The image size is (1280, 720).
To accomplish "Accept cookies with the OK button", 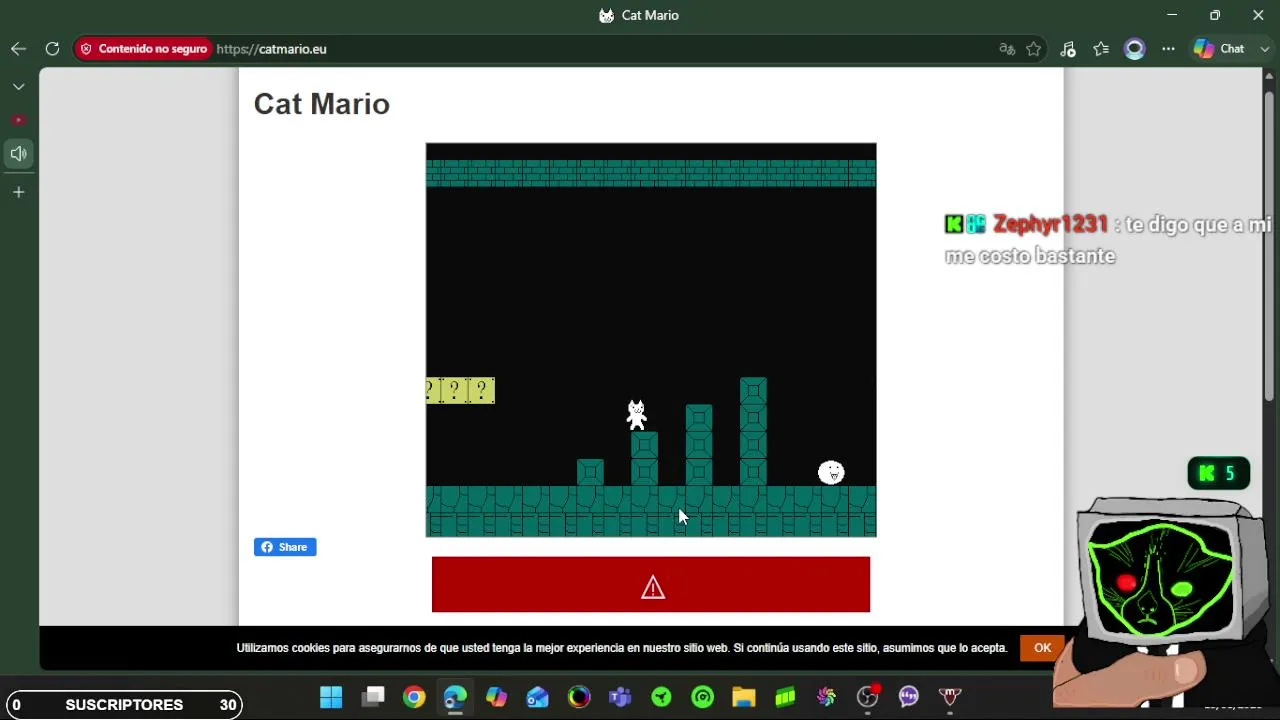I will (x=1042, y=648).
